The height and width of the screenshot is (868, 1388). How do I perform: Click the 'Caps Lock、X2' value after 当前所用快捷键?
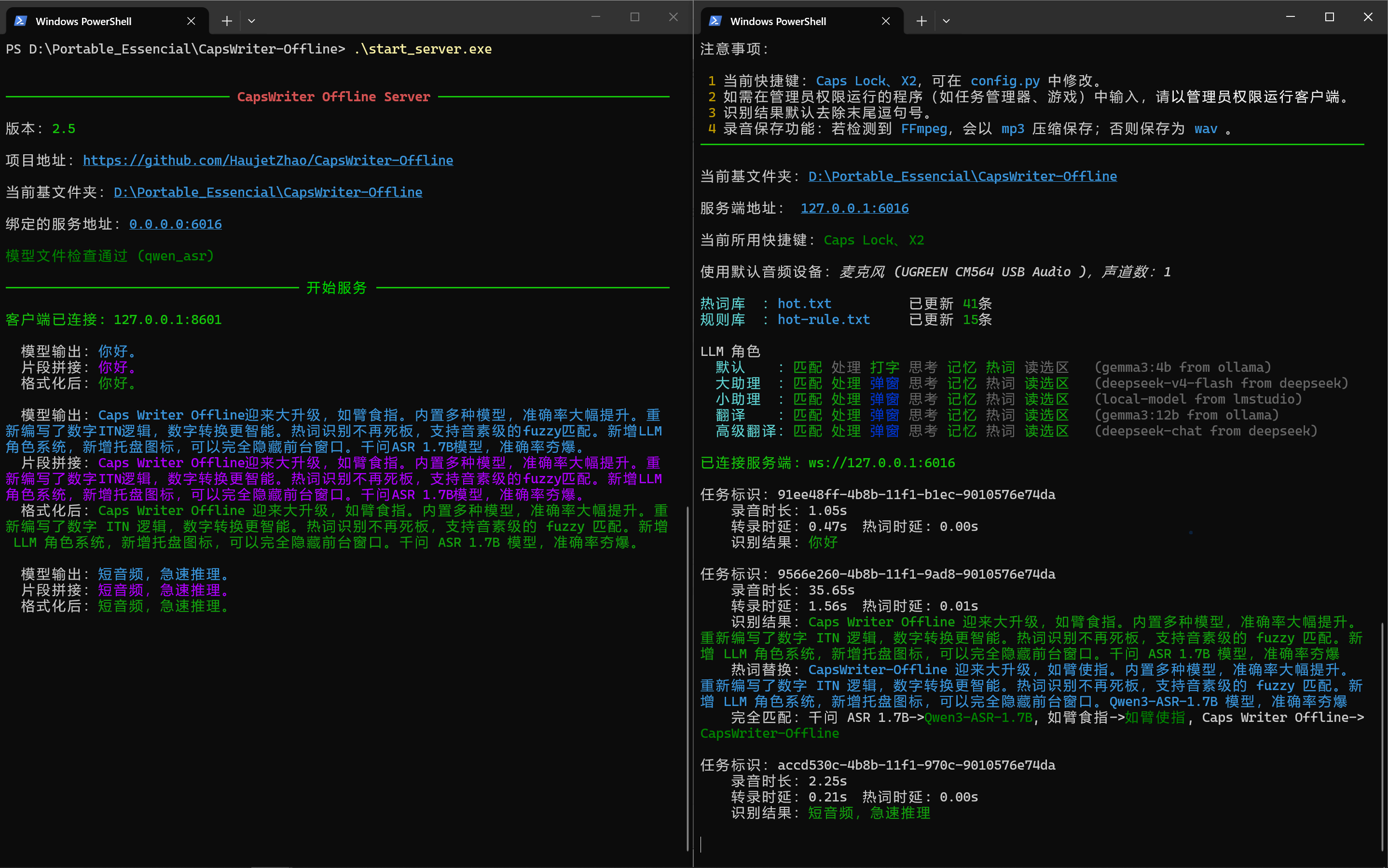pos(874,240)
